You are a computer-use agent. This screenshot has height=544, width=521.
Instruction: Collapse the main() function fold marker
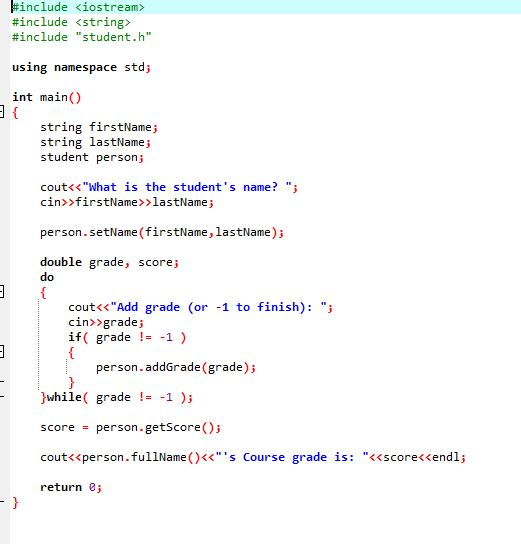[1, 112]
